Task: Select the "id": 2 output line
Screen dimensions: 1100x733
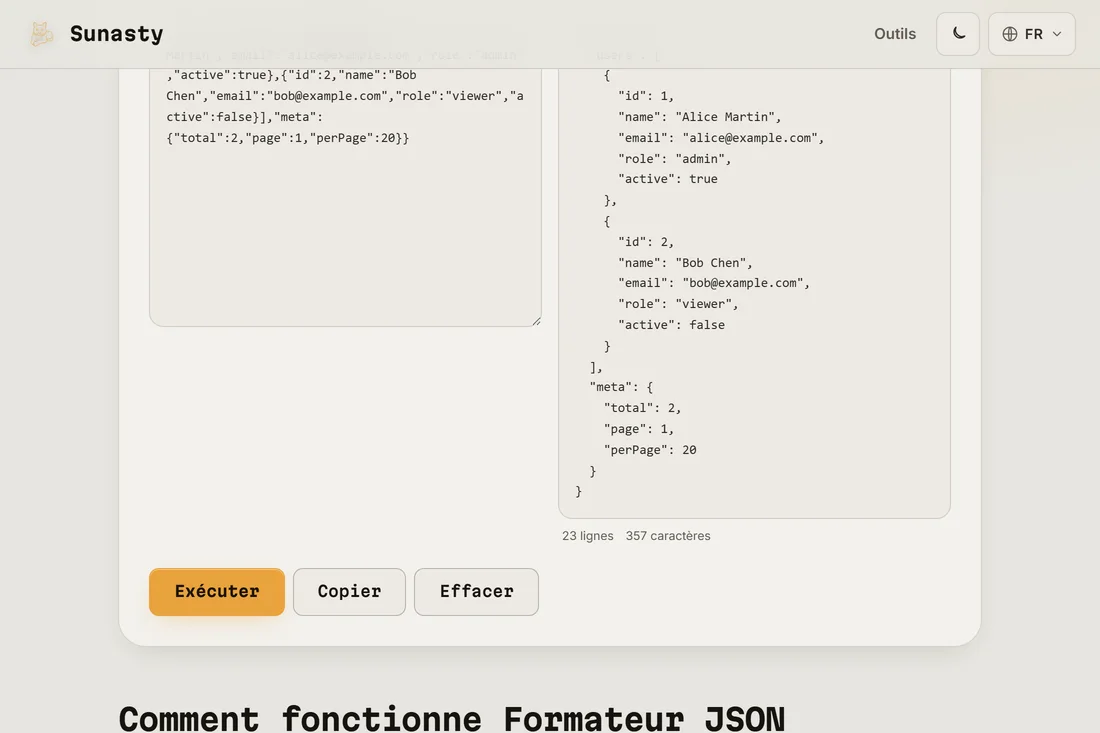Action: tap(645, 242)
